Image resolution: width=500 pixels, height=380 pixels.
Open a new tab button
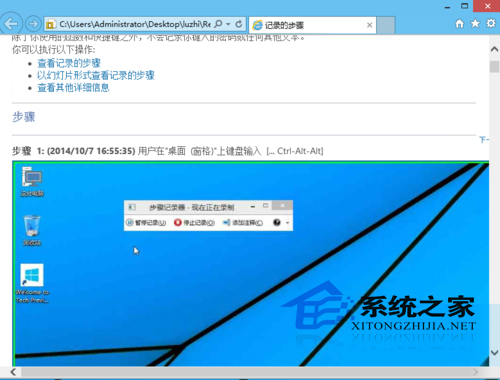coord(386,25)
